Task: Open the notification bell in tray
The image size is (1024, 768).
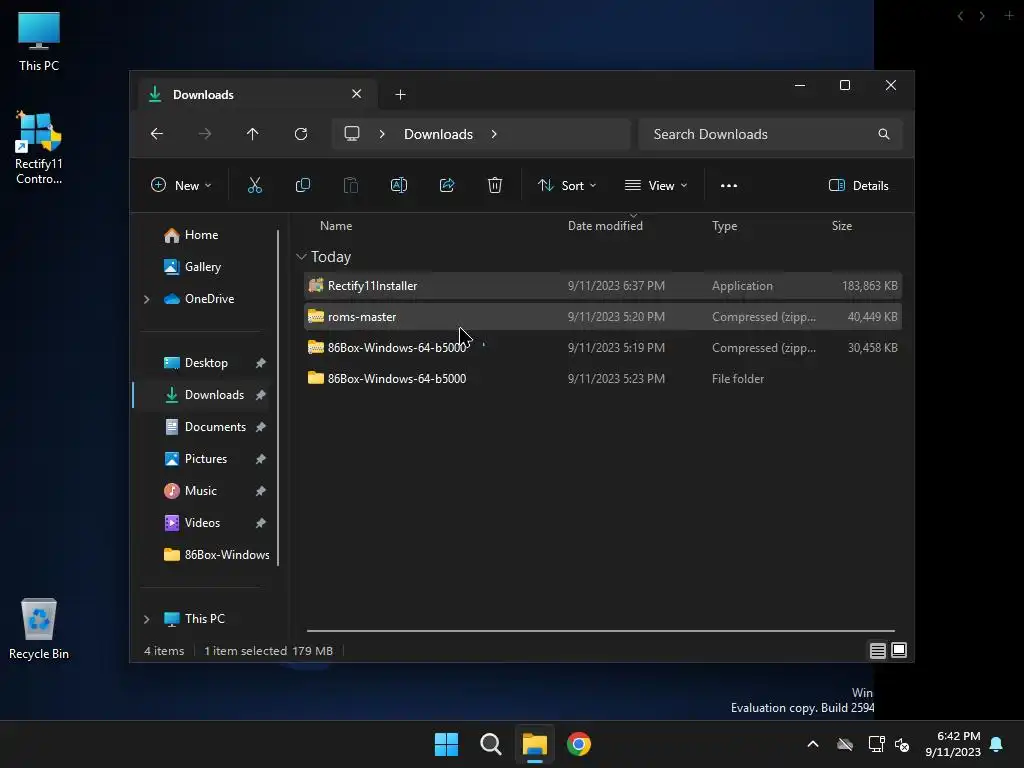Action: pyautogui.click(x=997, y=744)
